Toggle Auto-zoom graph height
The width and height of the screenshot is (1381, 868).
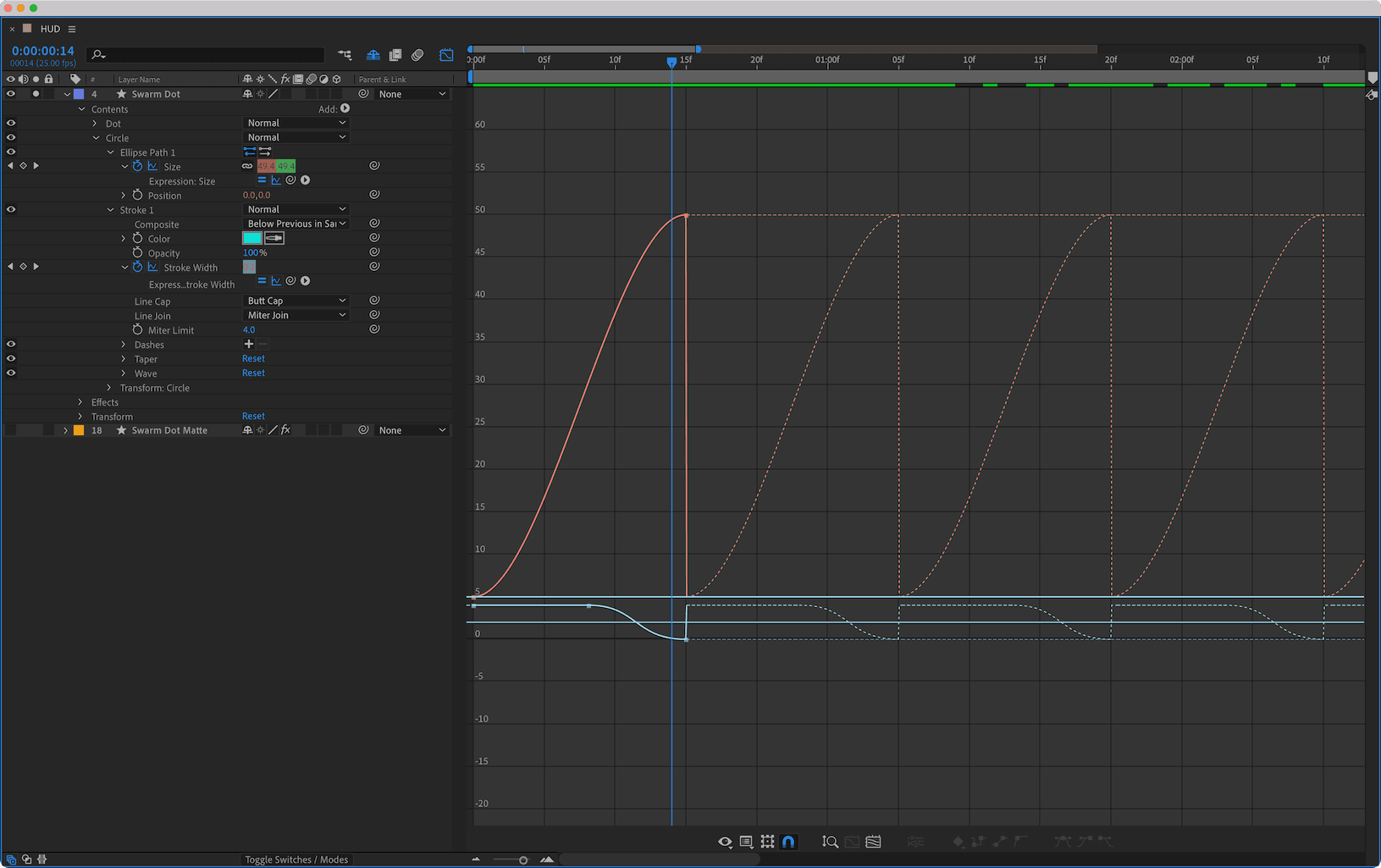830,842
